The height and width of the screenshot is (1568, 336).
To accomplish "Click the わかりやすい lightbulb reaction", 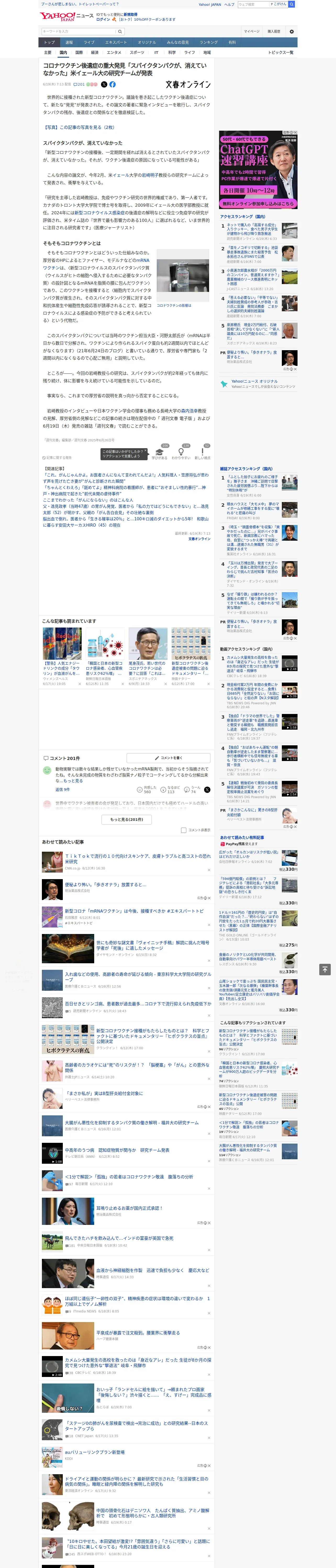I will [x=181, y=452].
